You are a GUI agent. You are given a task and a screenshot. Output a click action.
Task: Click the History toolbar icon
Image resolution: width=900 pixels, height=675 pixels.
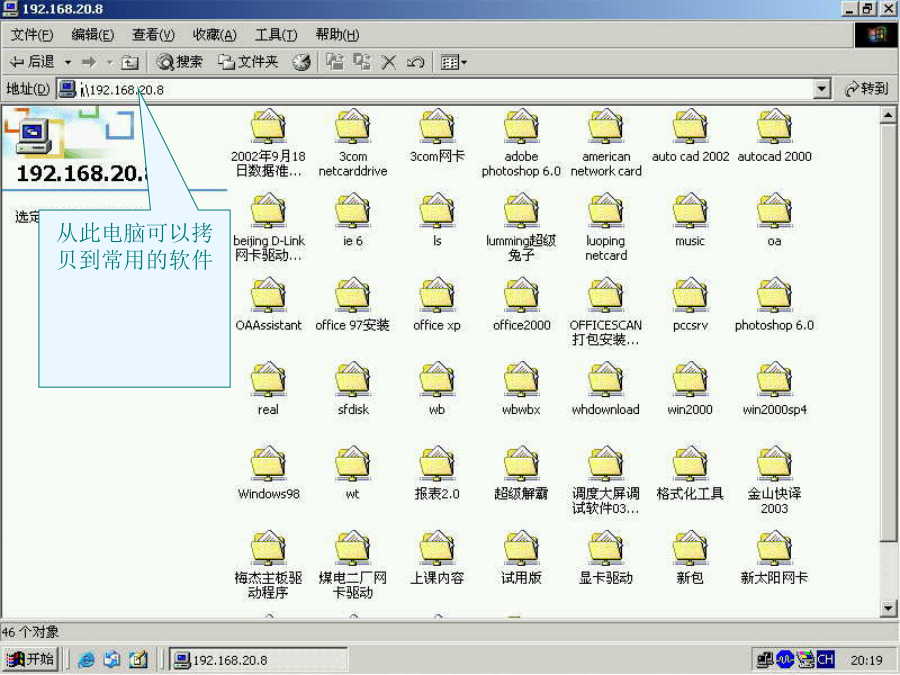pos(302,62)
